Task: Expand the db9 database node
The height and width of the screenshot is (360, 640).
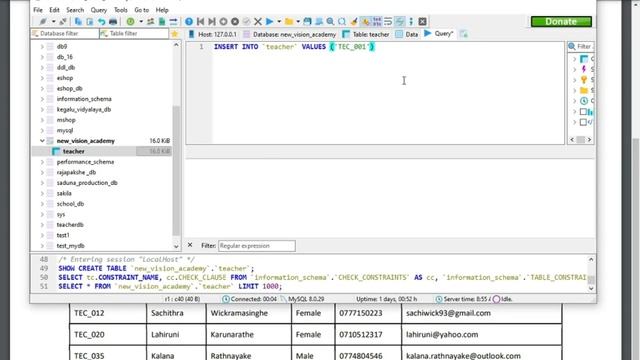Action: click(42, 47)
